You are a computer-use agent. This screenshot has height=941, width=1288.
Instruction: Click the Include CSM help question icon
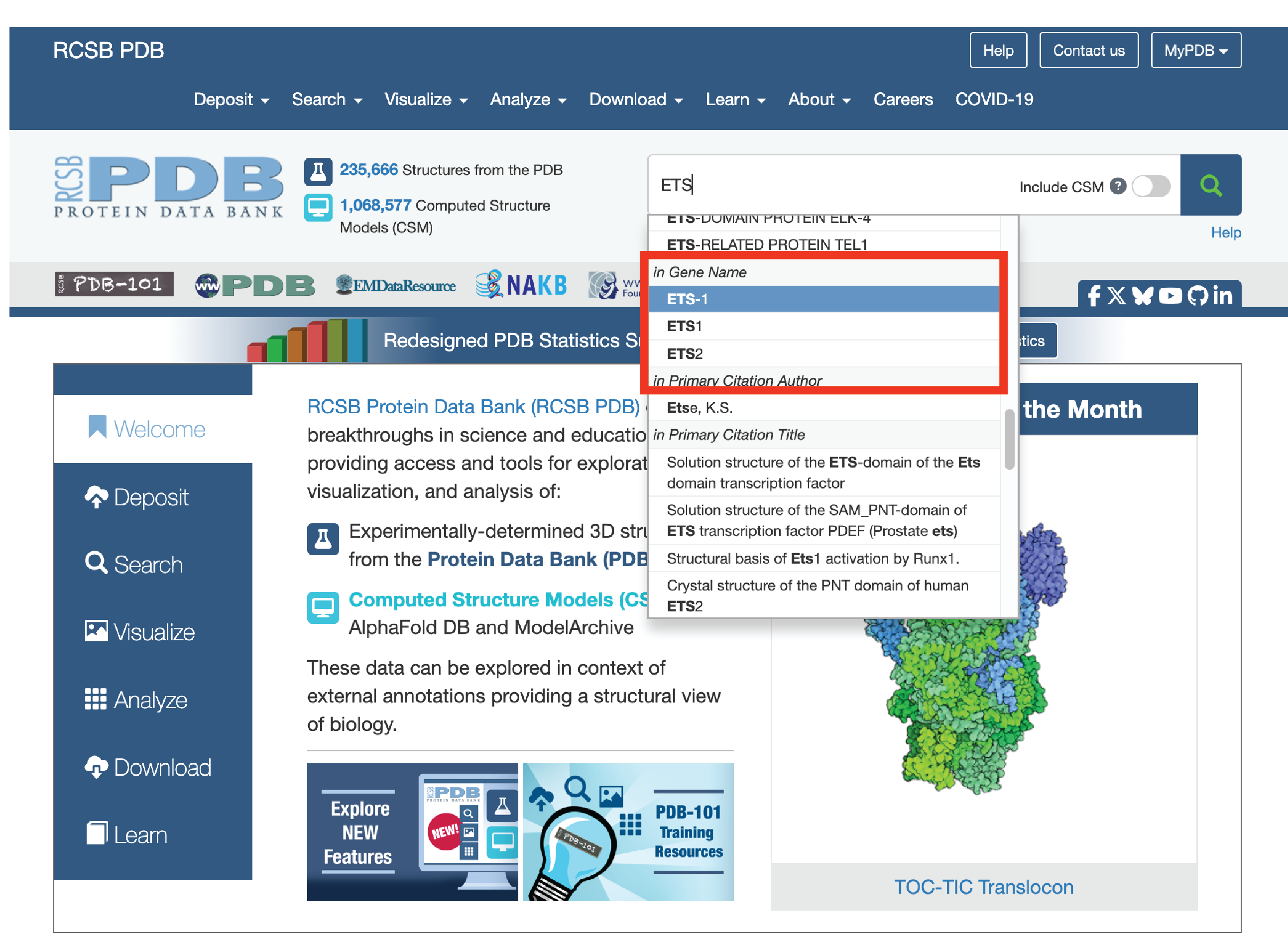[x=1118, y=186]
